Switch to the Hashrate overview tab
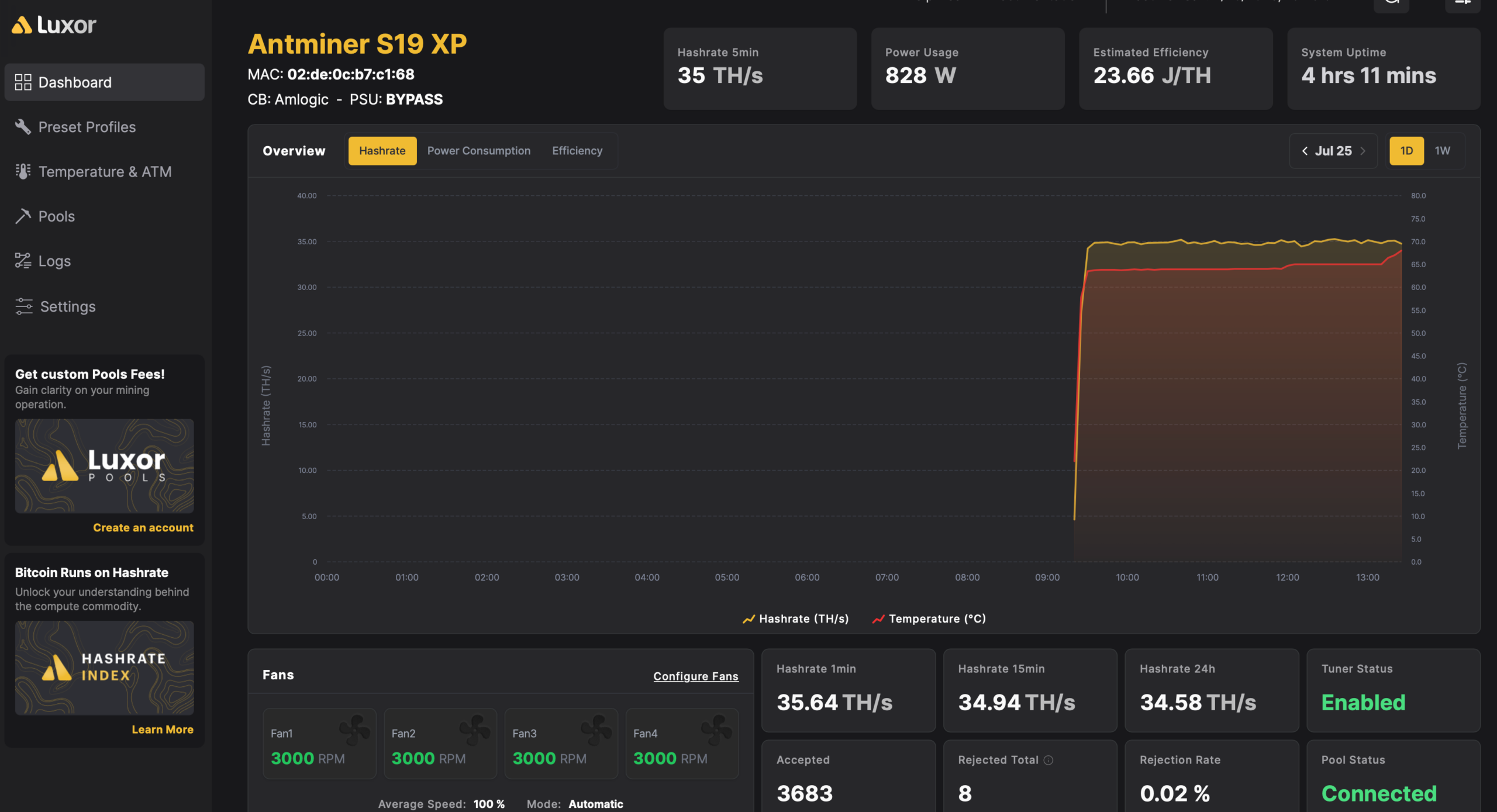 tap(382, 151)
